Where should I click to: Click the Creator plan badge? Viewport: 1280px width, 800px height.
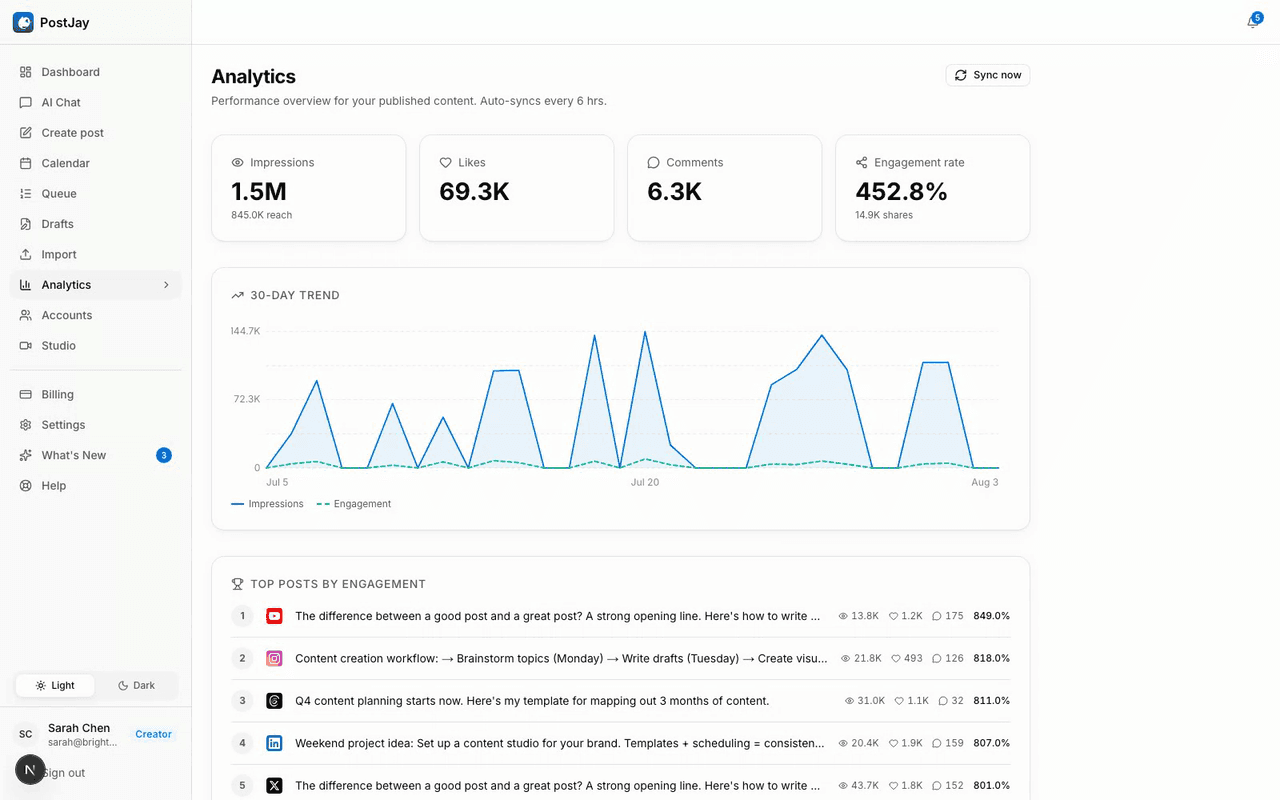pyautogui.click(x=154, y=734)
